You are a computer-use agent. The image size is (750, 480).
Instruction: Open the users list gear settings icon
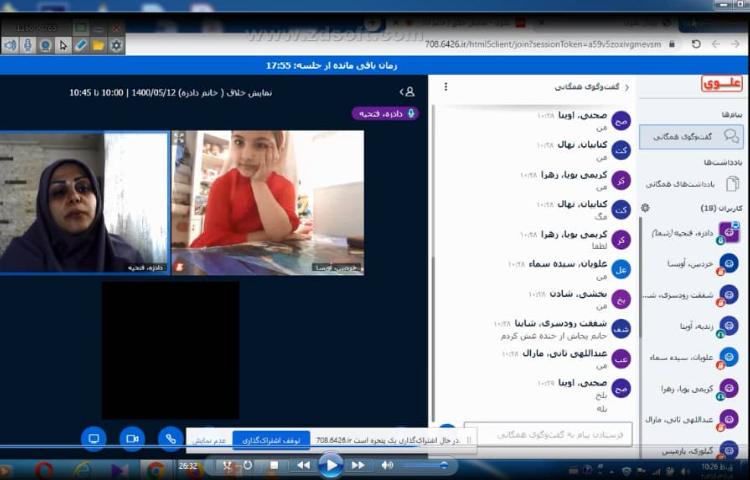[645, 208]
